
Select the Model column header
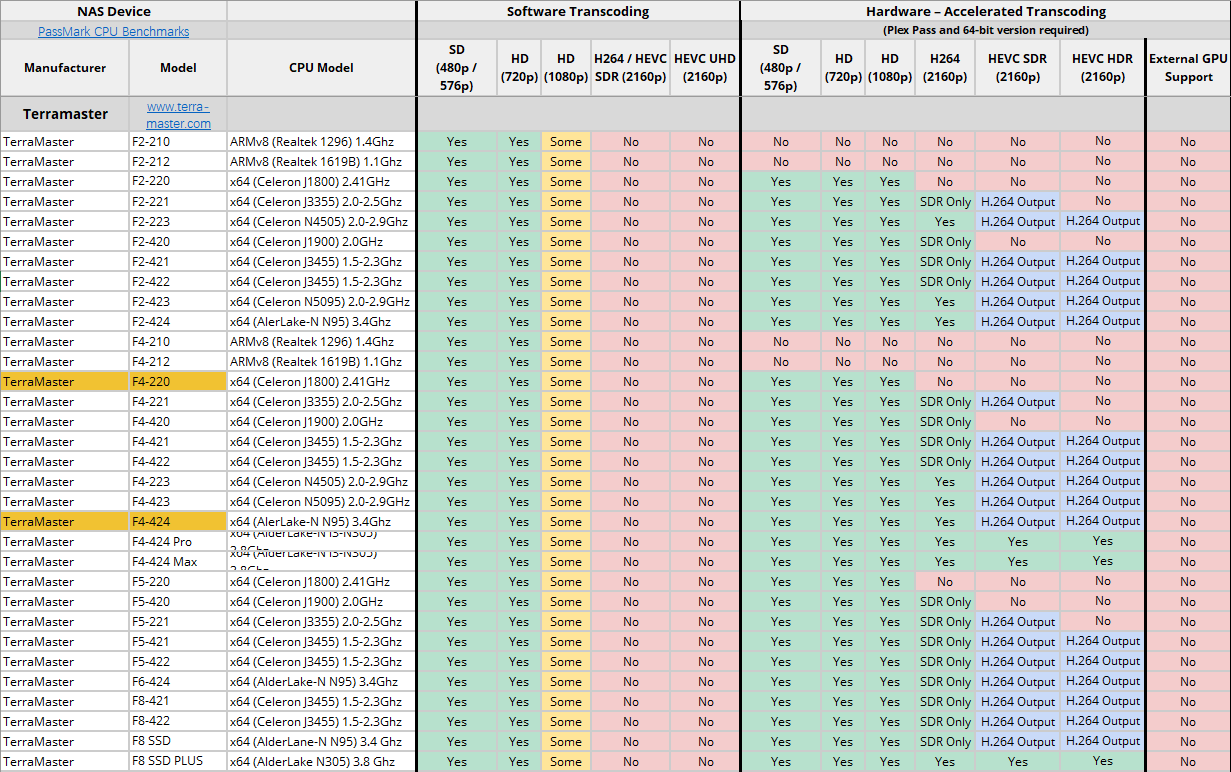click(x=178, y=68)
